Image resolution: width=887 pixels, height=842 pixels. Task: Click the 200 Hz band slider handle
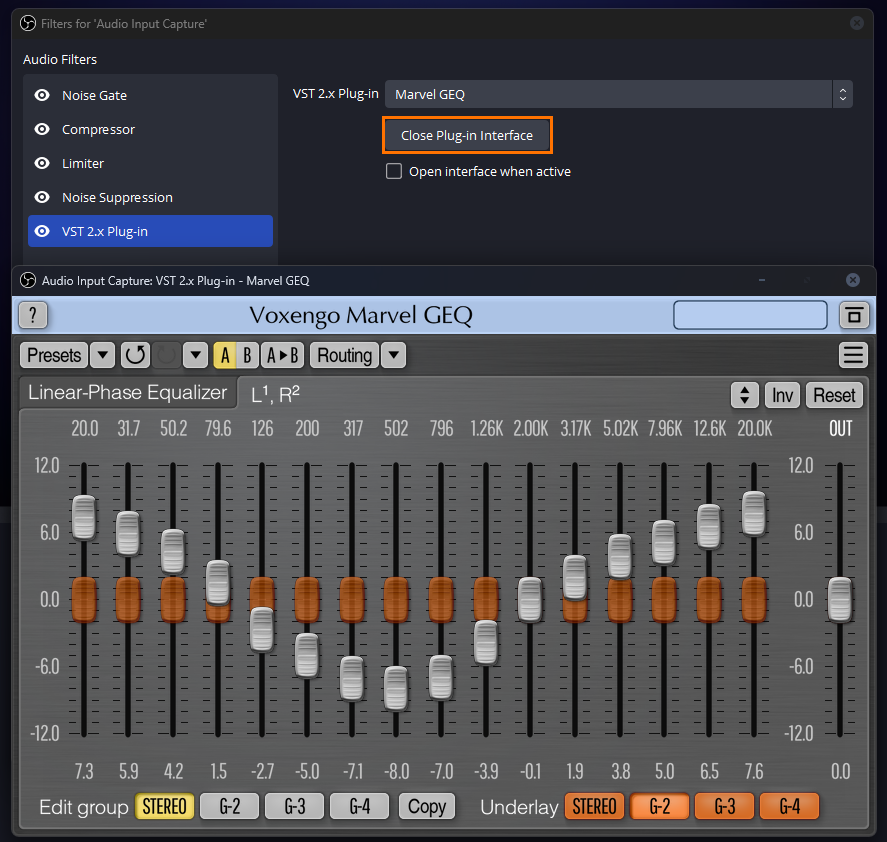click(x=307, y=655)
